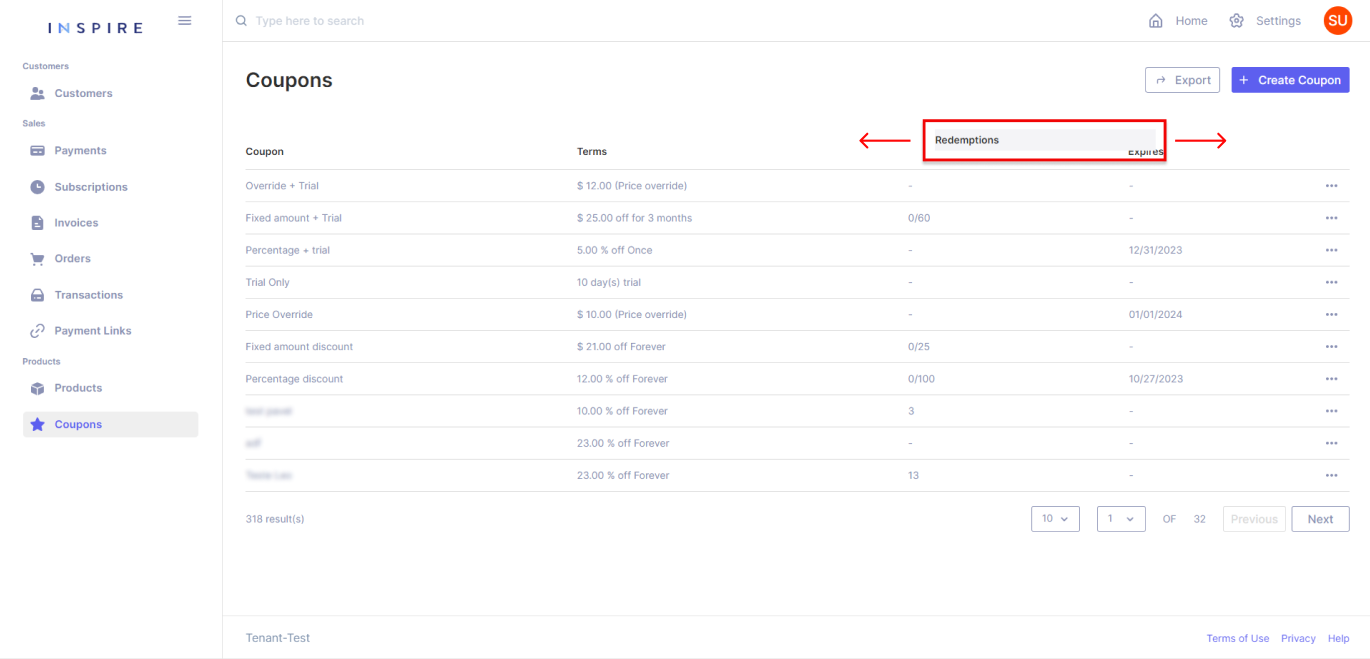Open the SU user avatar menu
Screen dimensions: 1370x659
(1337, 20)
